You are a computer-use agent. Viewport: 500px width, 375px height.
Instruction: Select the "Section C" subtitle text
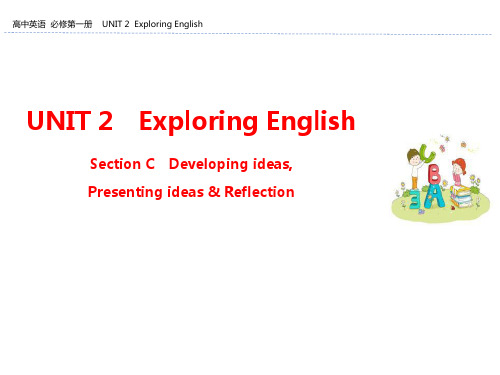(x=122, y=164)
